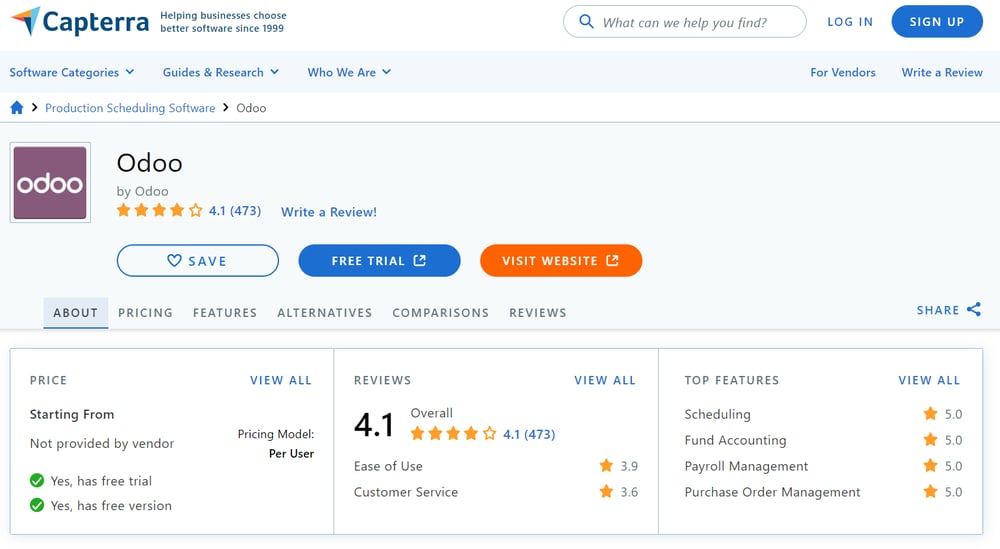Click the overall rating stars in Reviews
1000x549 pixels.
453,434
